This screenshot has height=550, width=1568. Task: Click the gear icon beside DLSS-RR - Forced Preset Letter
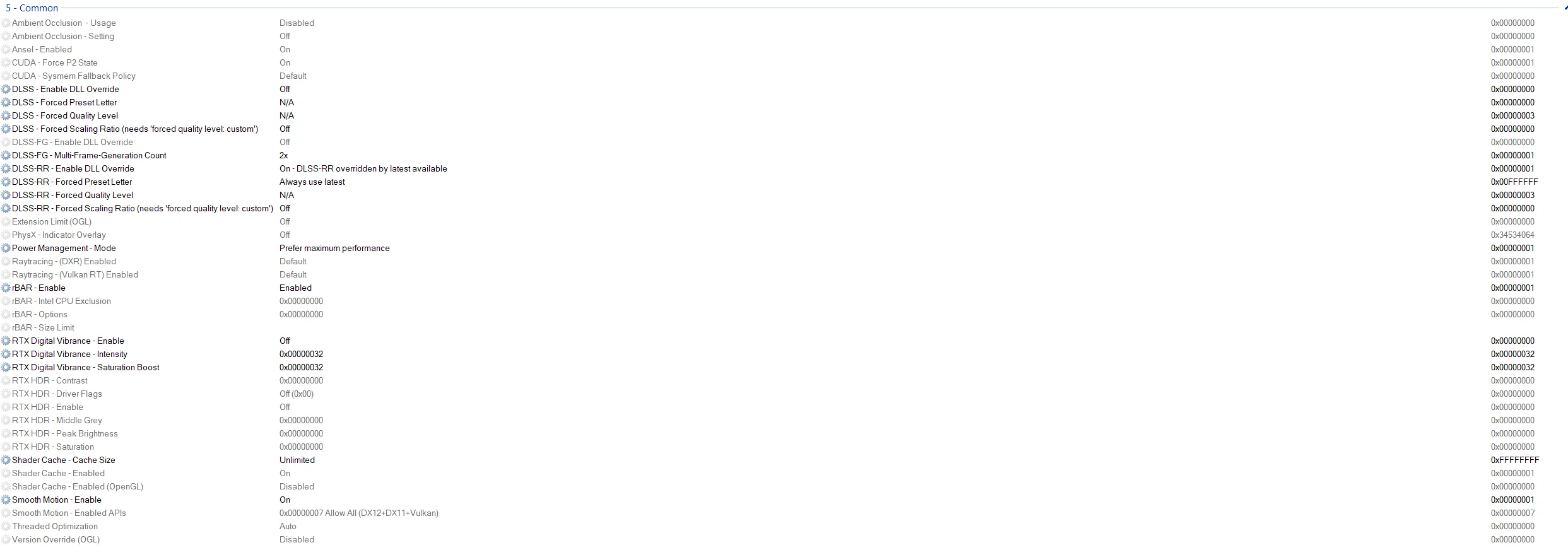point(6,182)
